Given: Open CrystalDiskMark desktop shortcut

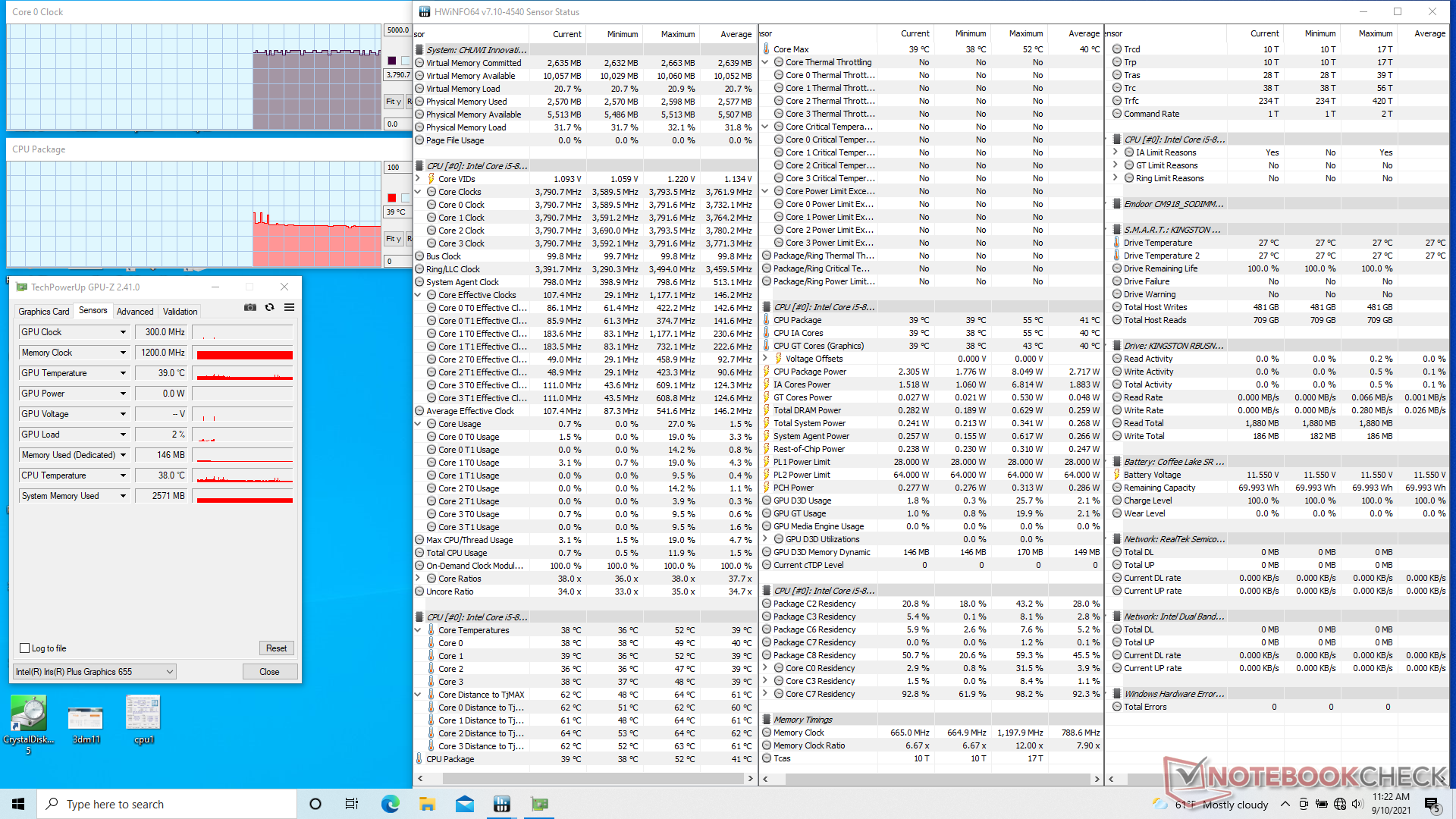Looking at the screenshot, I should coord(29,724).
